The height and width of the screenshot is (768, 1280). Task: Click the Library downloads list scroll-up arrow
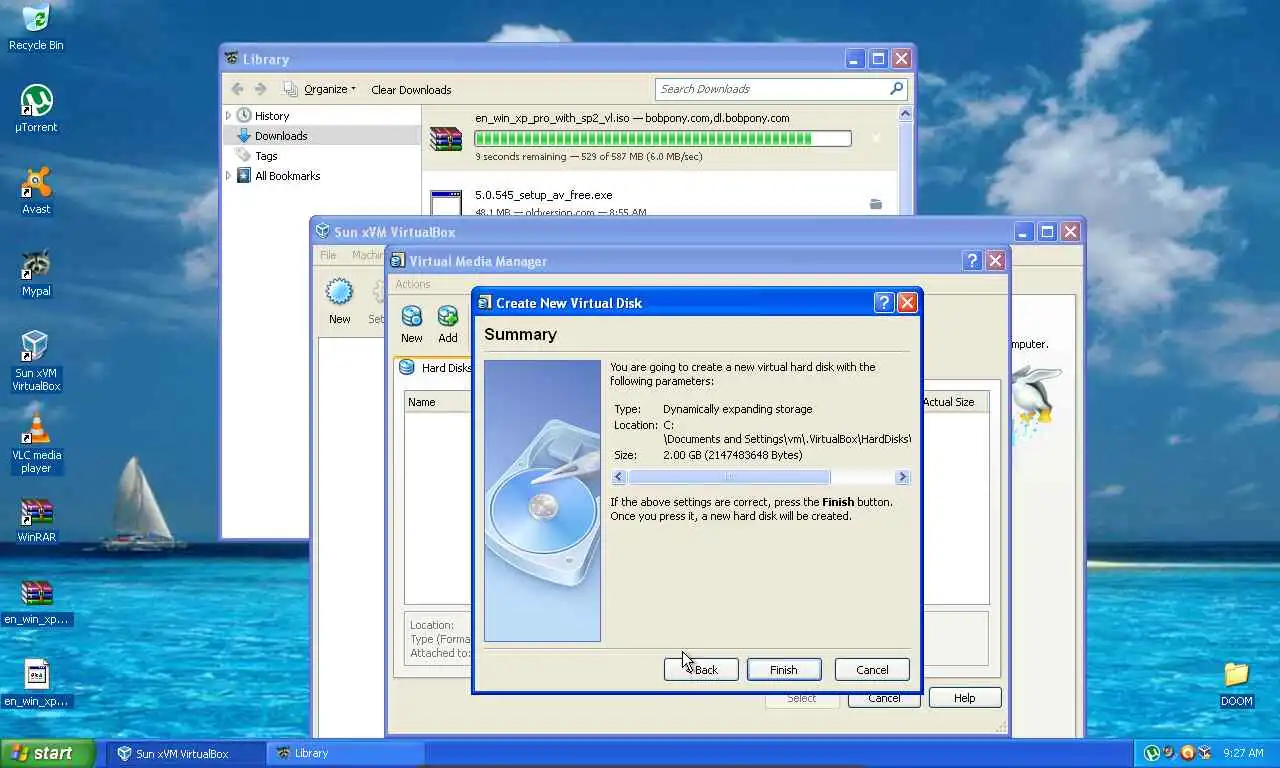tap(906, 115)
